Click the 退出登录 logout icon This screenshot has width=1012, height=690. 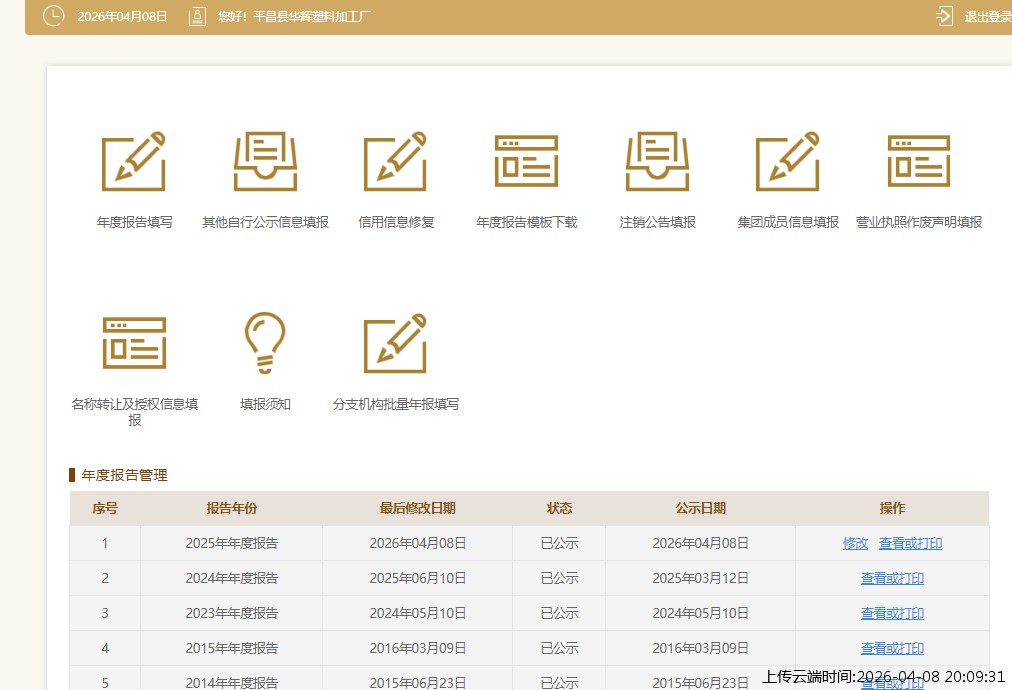click(944, 16)
